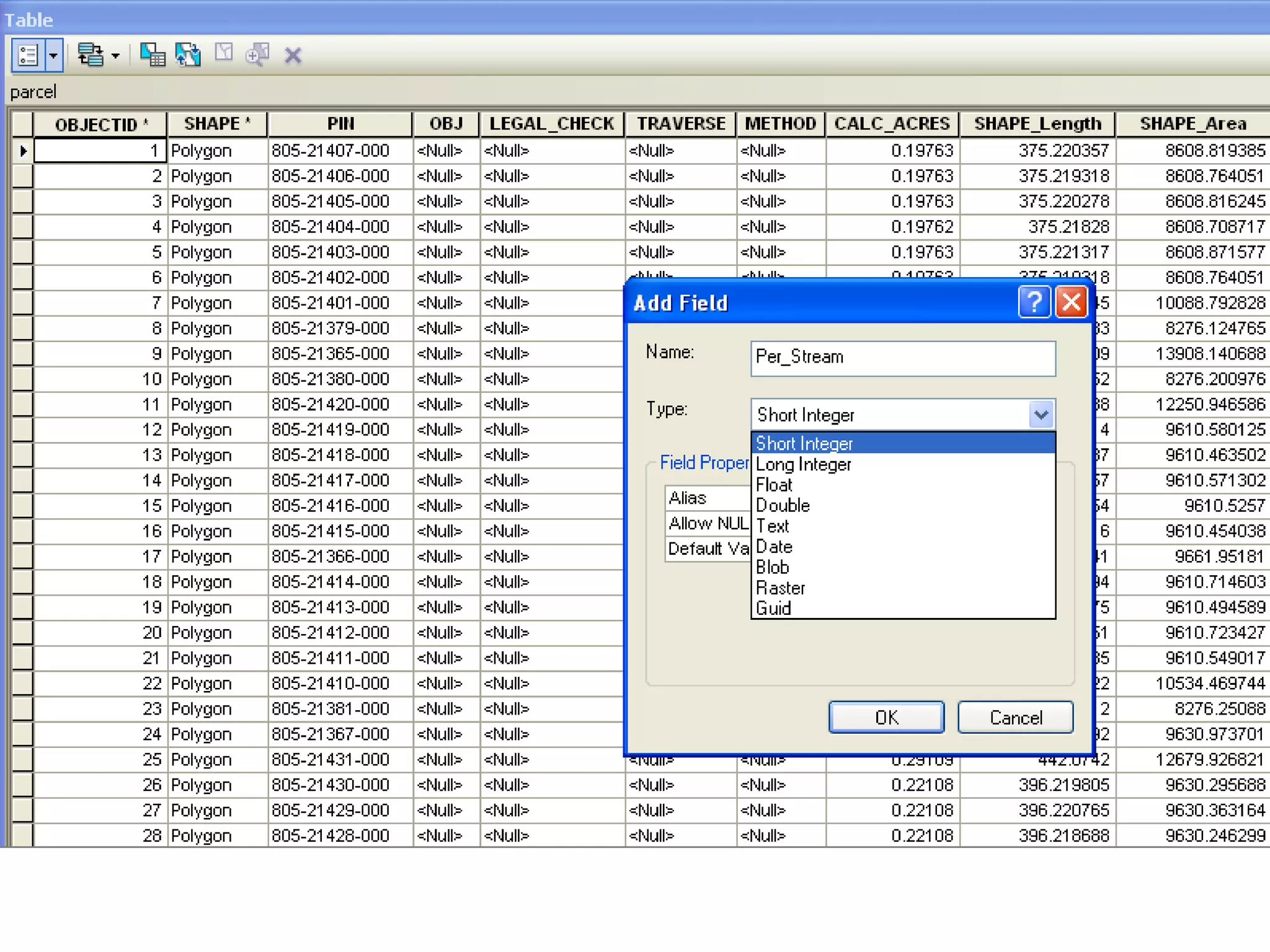Collapse the Type combo box arrow
Viewport: 1270px width, 952px height.
[x=1041, y=415]
